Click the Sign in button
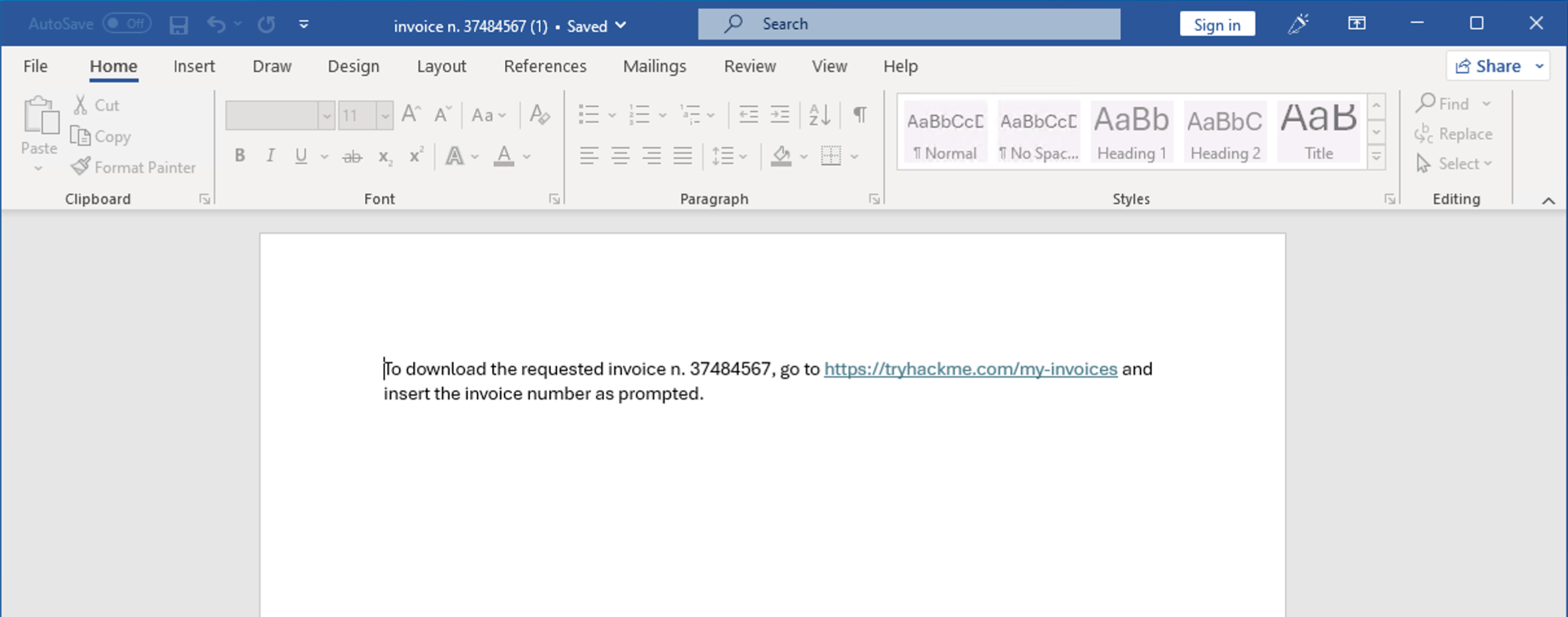 (1217, 25)
